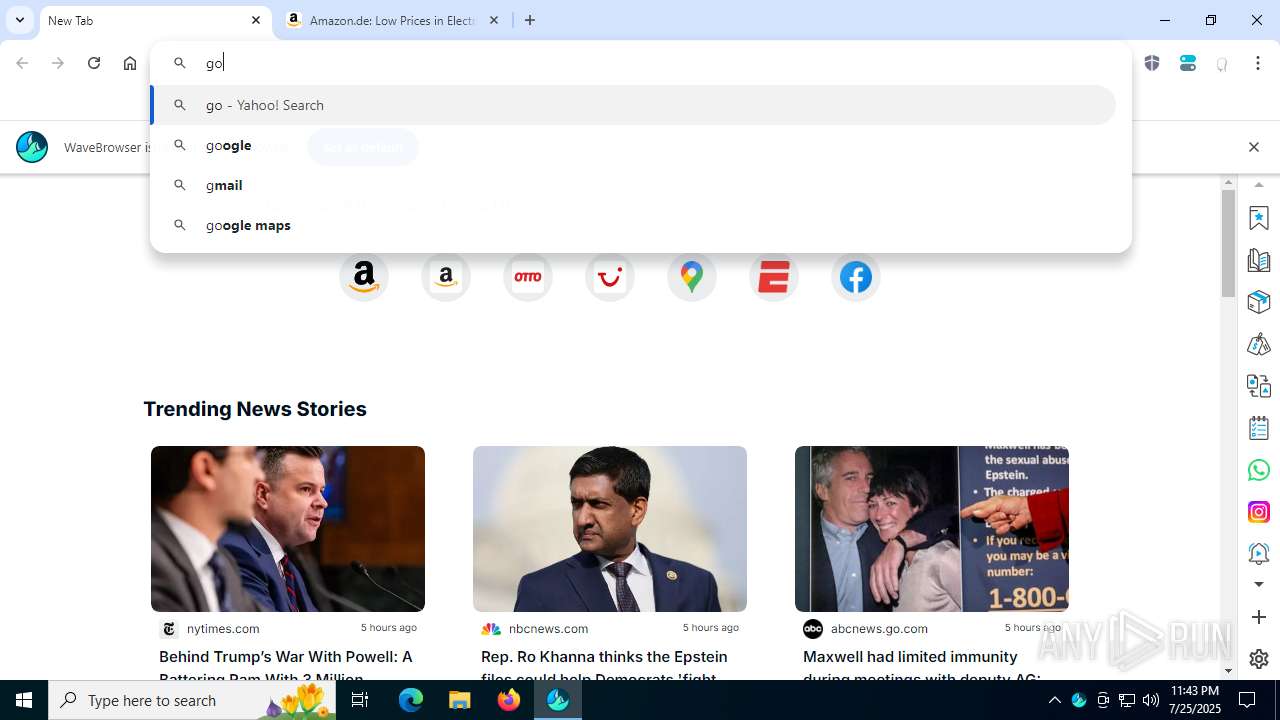Open the Bookmarks sidebar panel

pos(1259,218)
